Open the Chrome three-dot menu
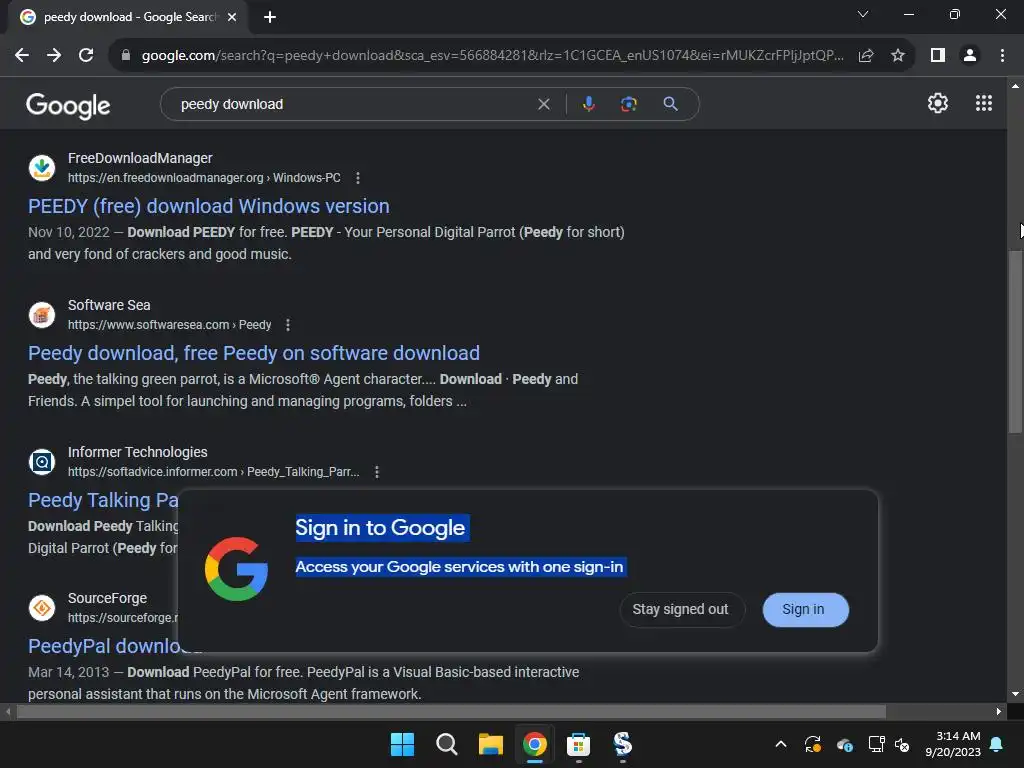This screenshot has height=768, width=1024. (x=1002, y=56)
